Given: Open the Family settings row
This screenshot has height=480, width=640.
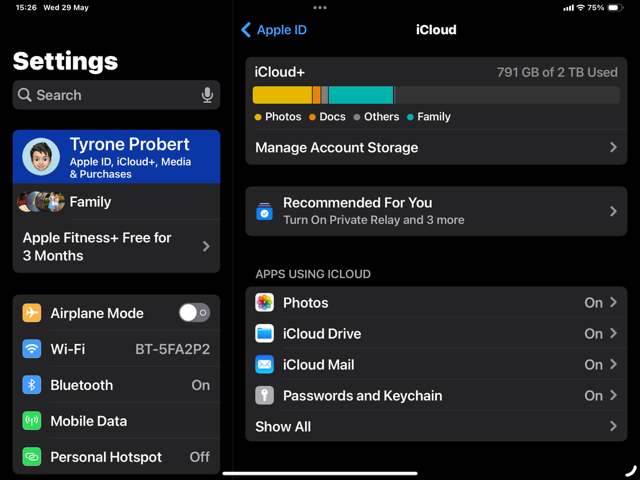Looking at the screenshot, I should (x=116, y=202).
